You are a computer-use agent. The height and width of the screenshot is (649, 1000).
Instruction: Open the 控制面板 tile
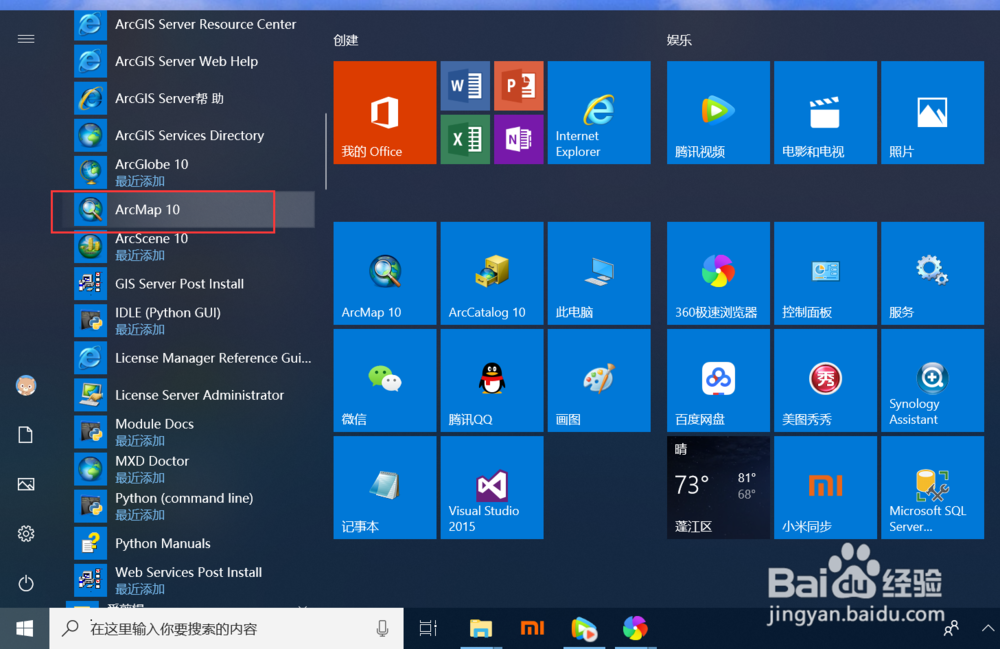click(x=825, y=273)
